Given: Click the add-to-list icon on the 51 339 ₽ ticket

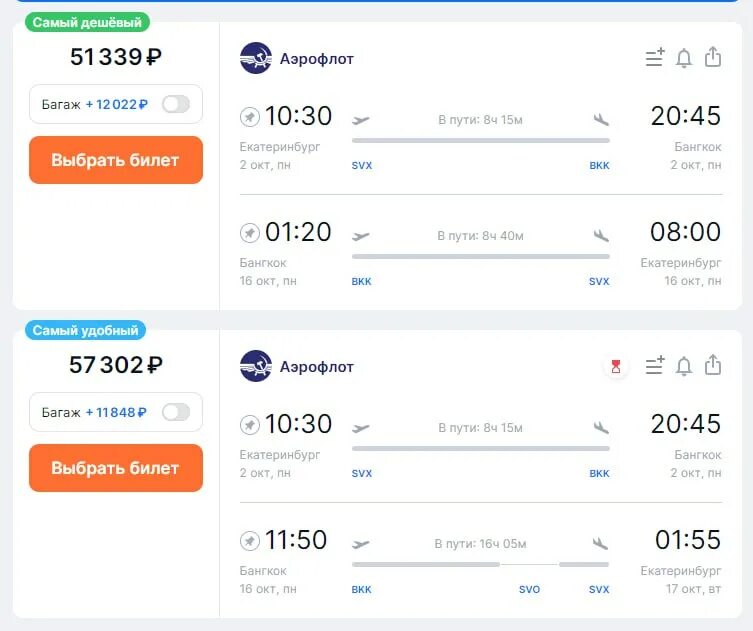Looking at the screenshot, I should point(655,58).
